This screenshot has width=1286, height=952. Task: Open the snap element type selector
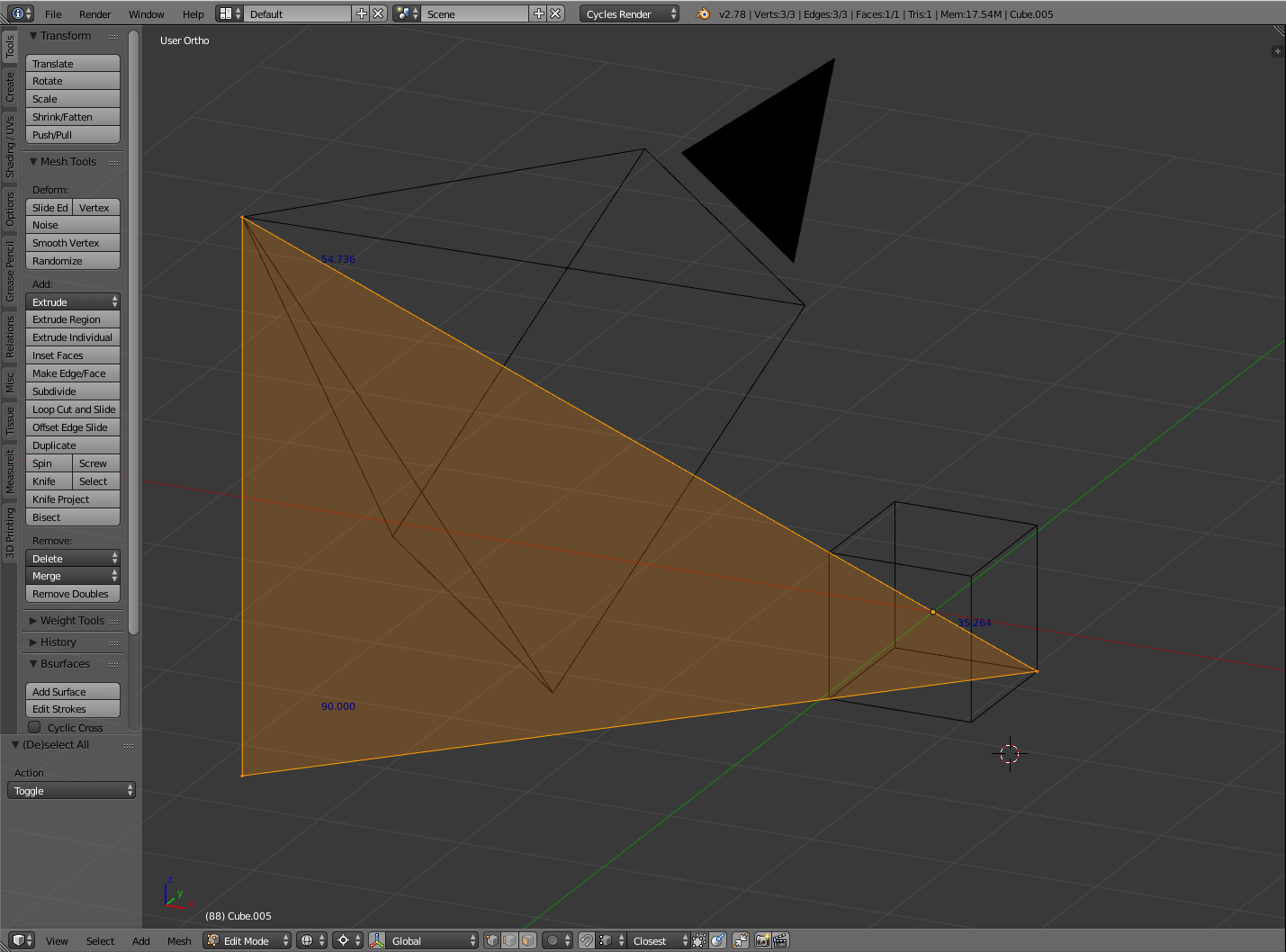(x=611, y=940)
